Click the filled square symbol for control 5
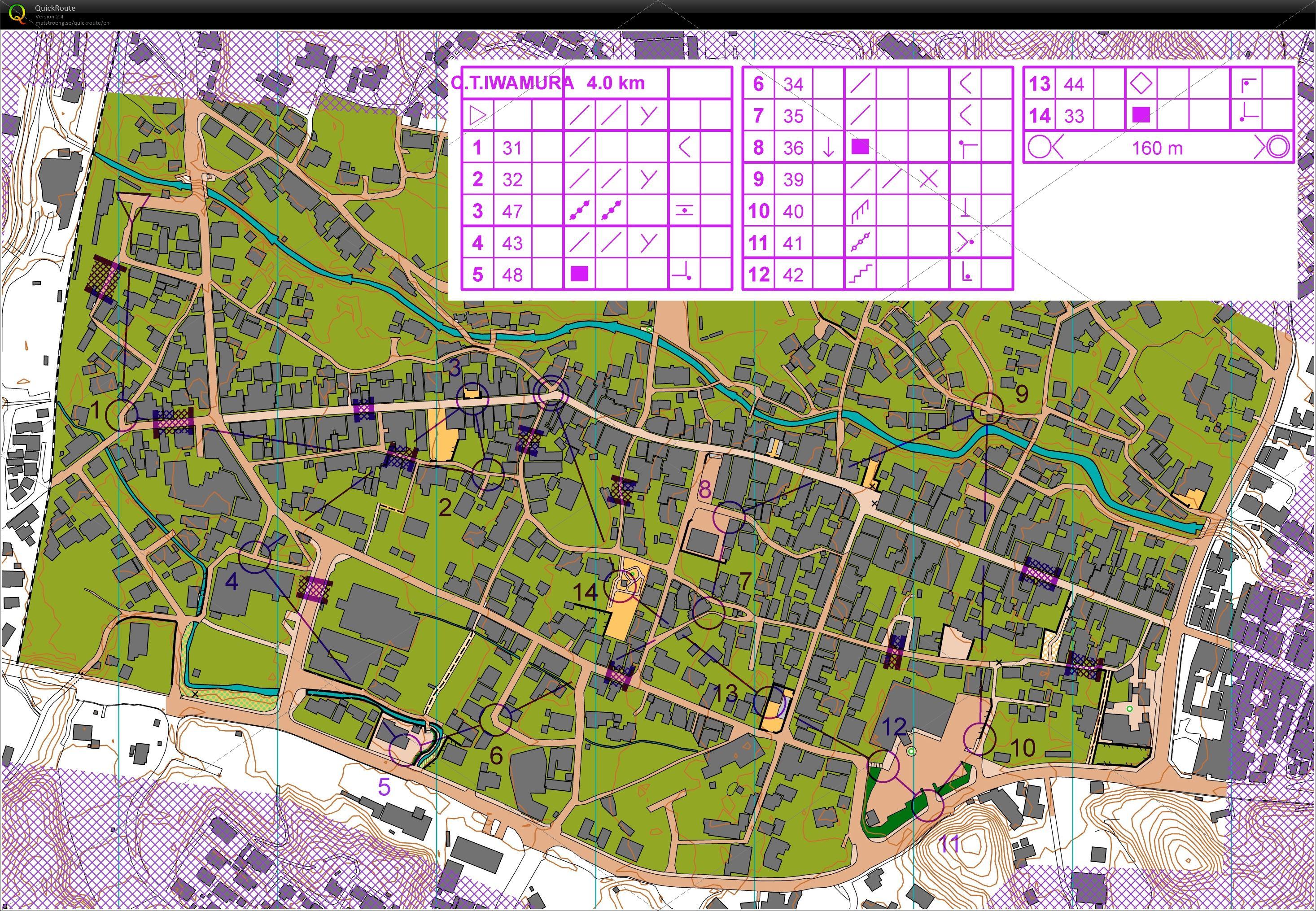 579,275
